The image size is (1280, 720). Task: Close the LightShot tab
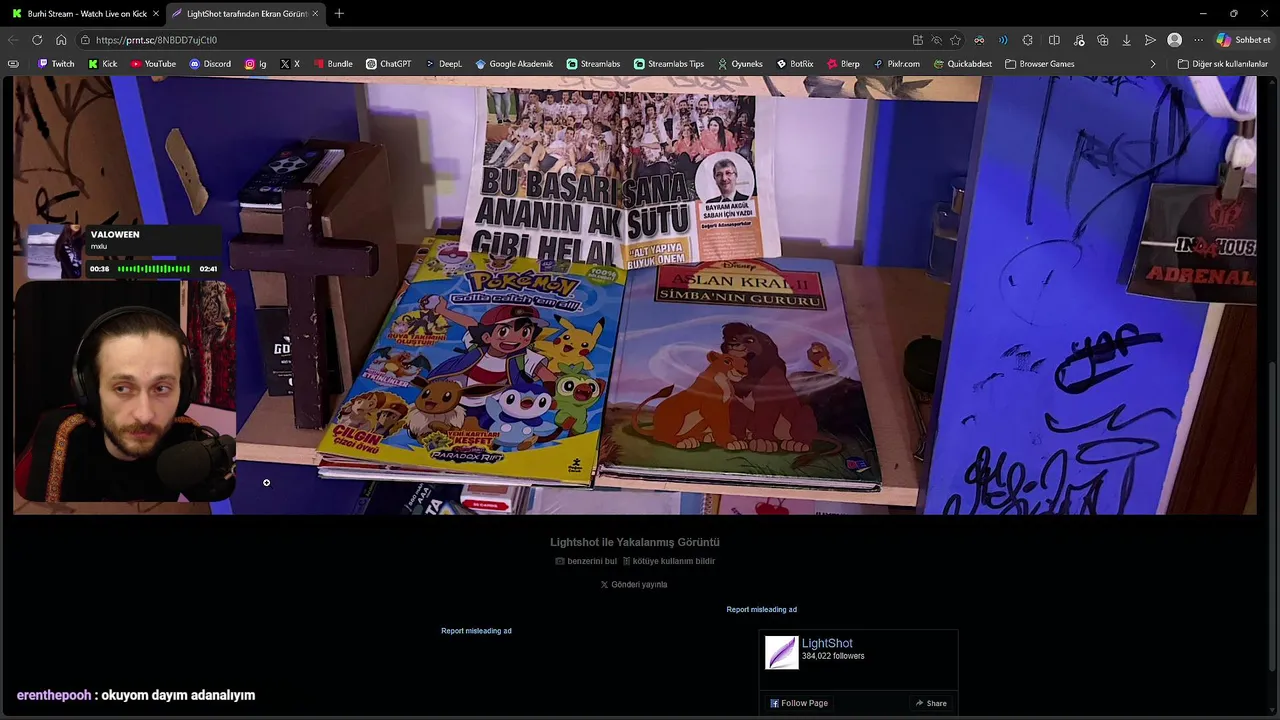pos(315,14)
